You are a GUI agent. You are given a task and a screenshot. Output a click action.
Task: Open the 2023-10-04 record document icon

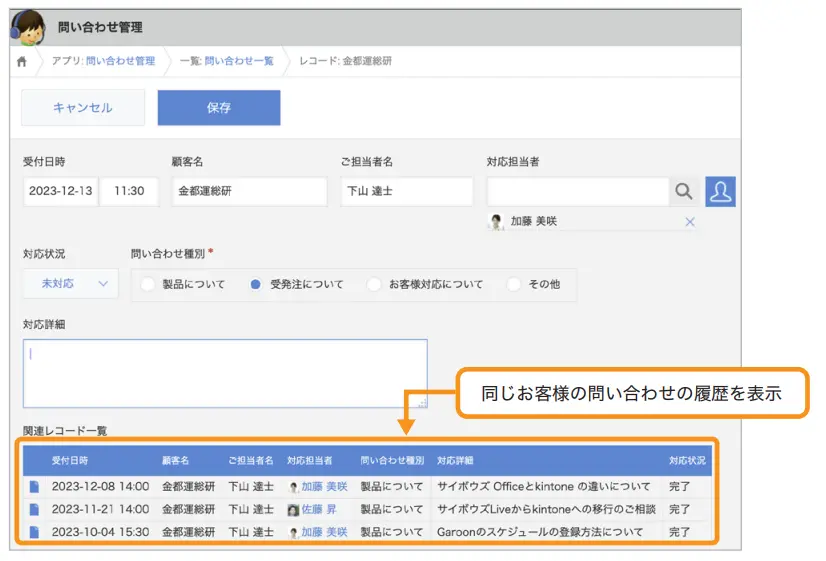[34, 532]
